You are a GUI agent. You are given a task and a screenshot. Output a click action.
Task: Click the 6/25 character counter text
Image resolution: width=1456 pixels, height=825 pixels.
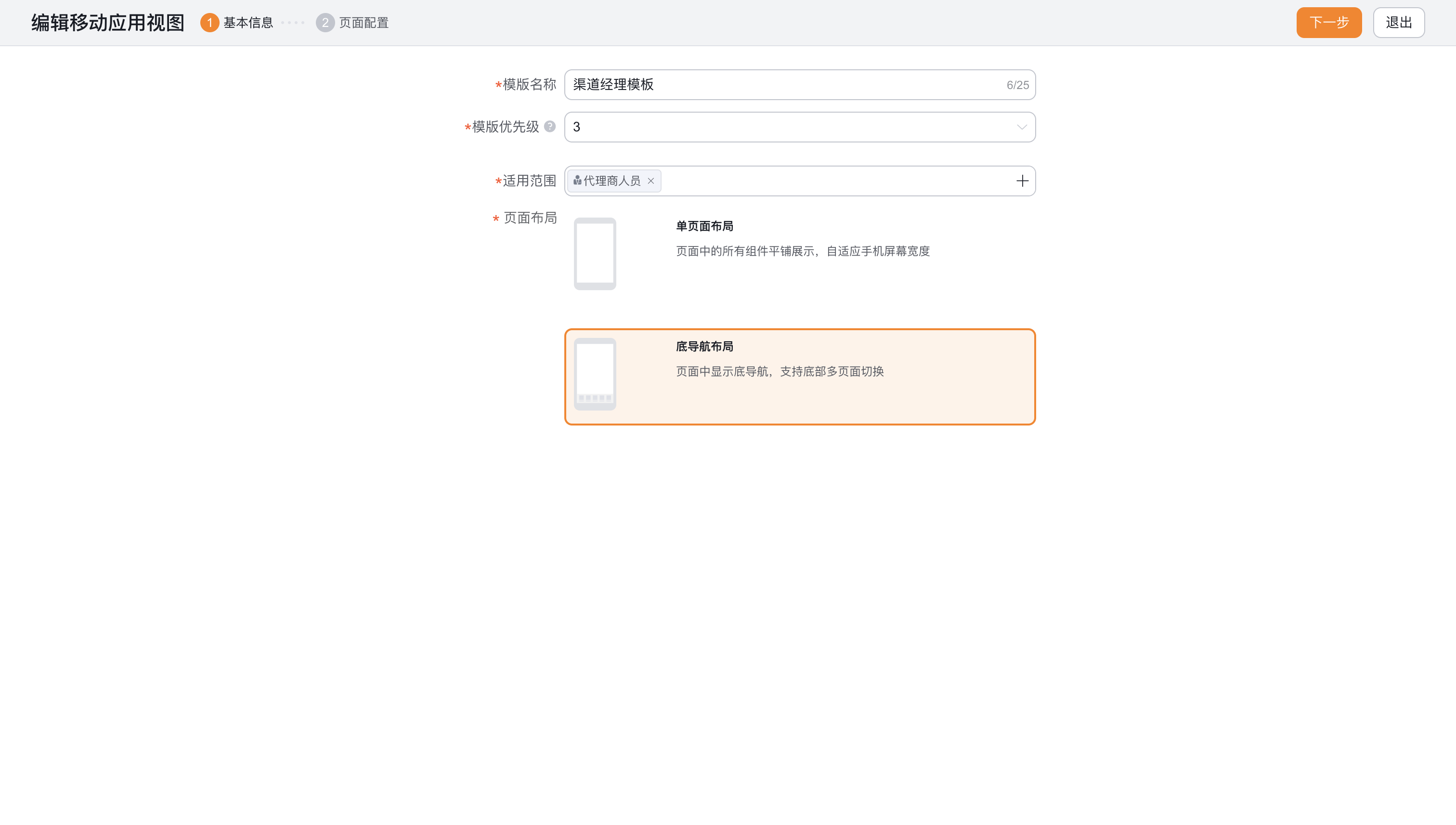click(1017, 85)
